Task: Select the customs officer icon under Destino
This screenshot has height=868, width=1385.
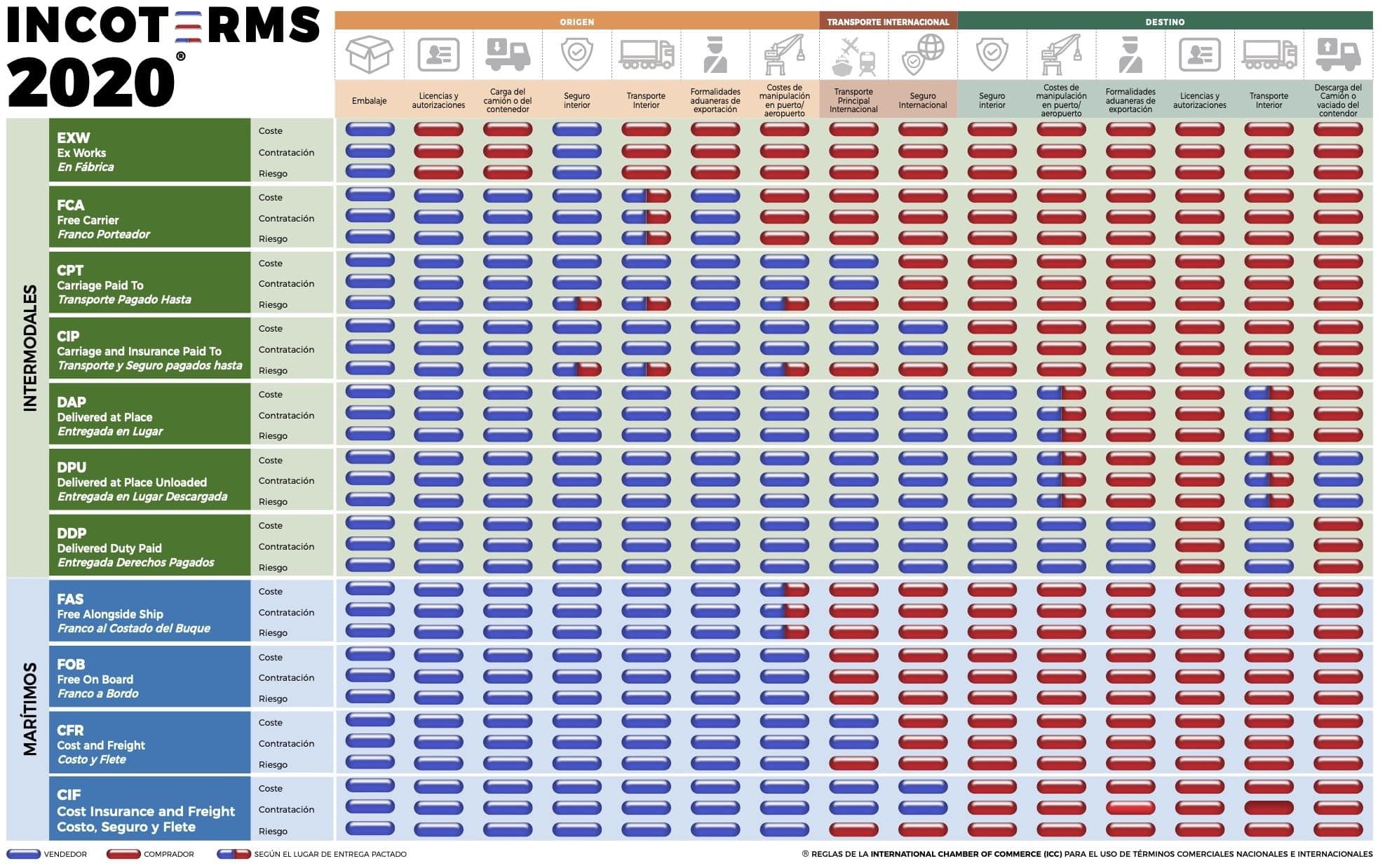Action: tap(1130, 55)
